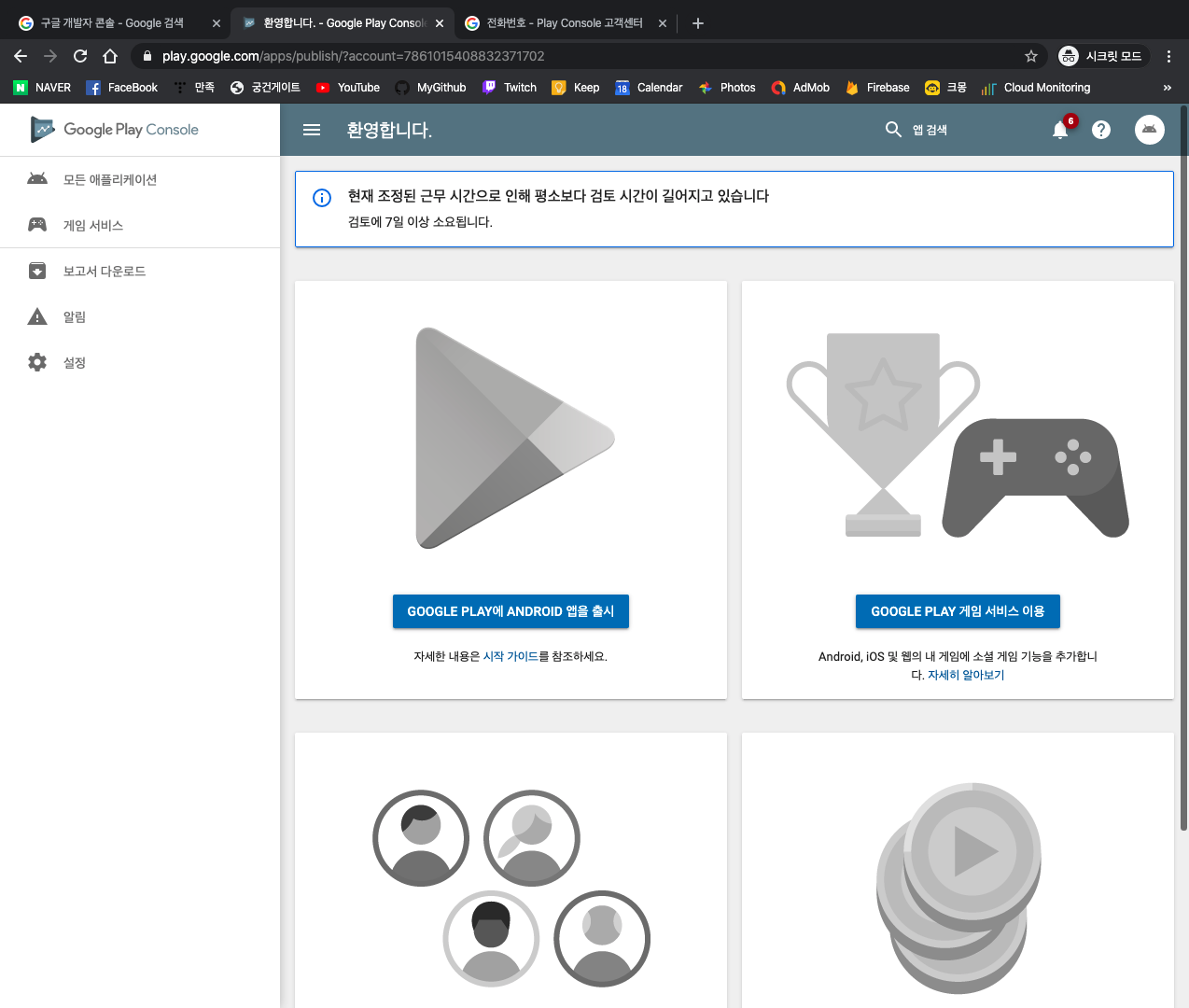This screenshot has width=1189, height=1008.
Task: Click the settings gear icon in the sidebar
Action: pos(37,362)
